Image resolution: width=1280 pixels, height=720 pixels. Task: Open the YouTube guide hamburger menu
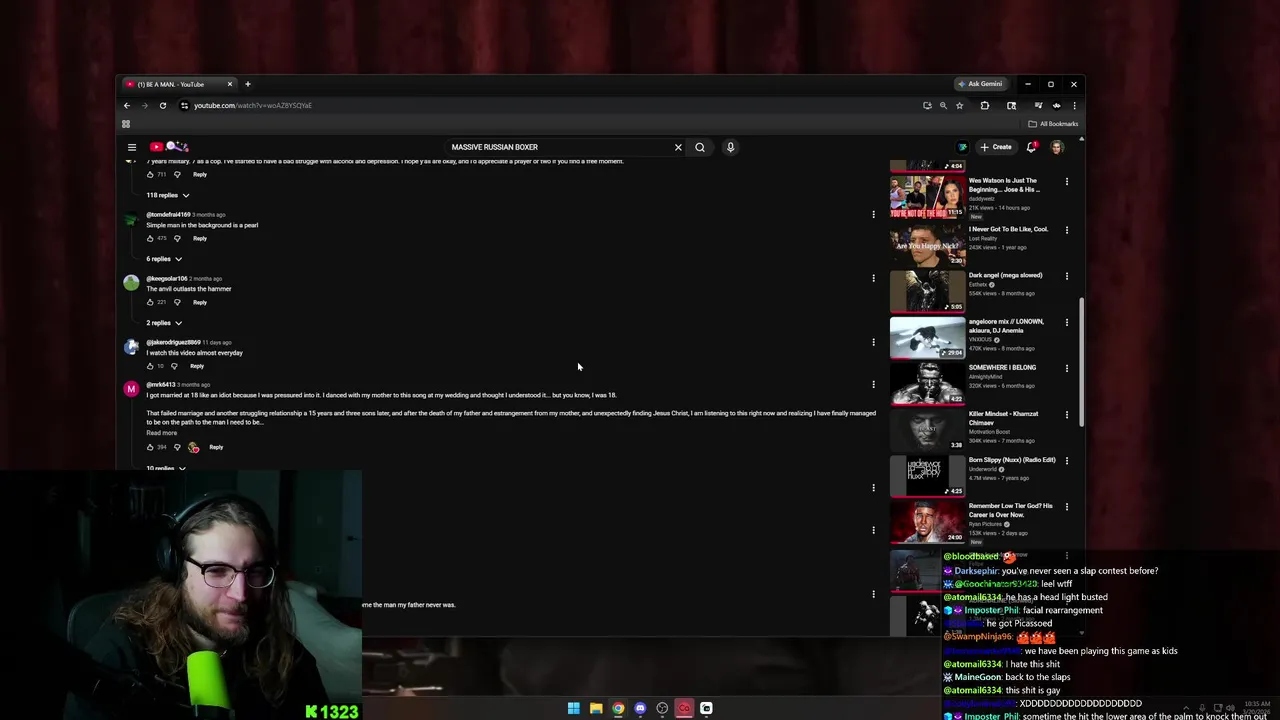click(x=131, y=147)
